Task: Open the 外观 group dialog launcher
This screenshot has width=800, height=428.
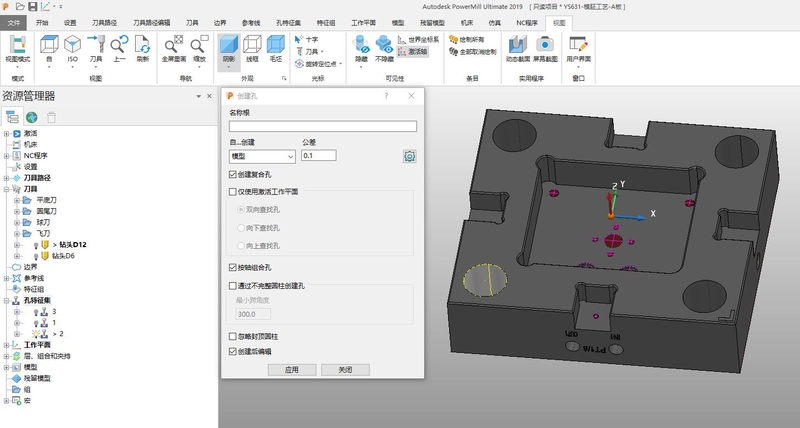Action: tap(284, 79)
